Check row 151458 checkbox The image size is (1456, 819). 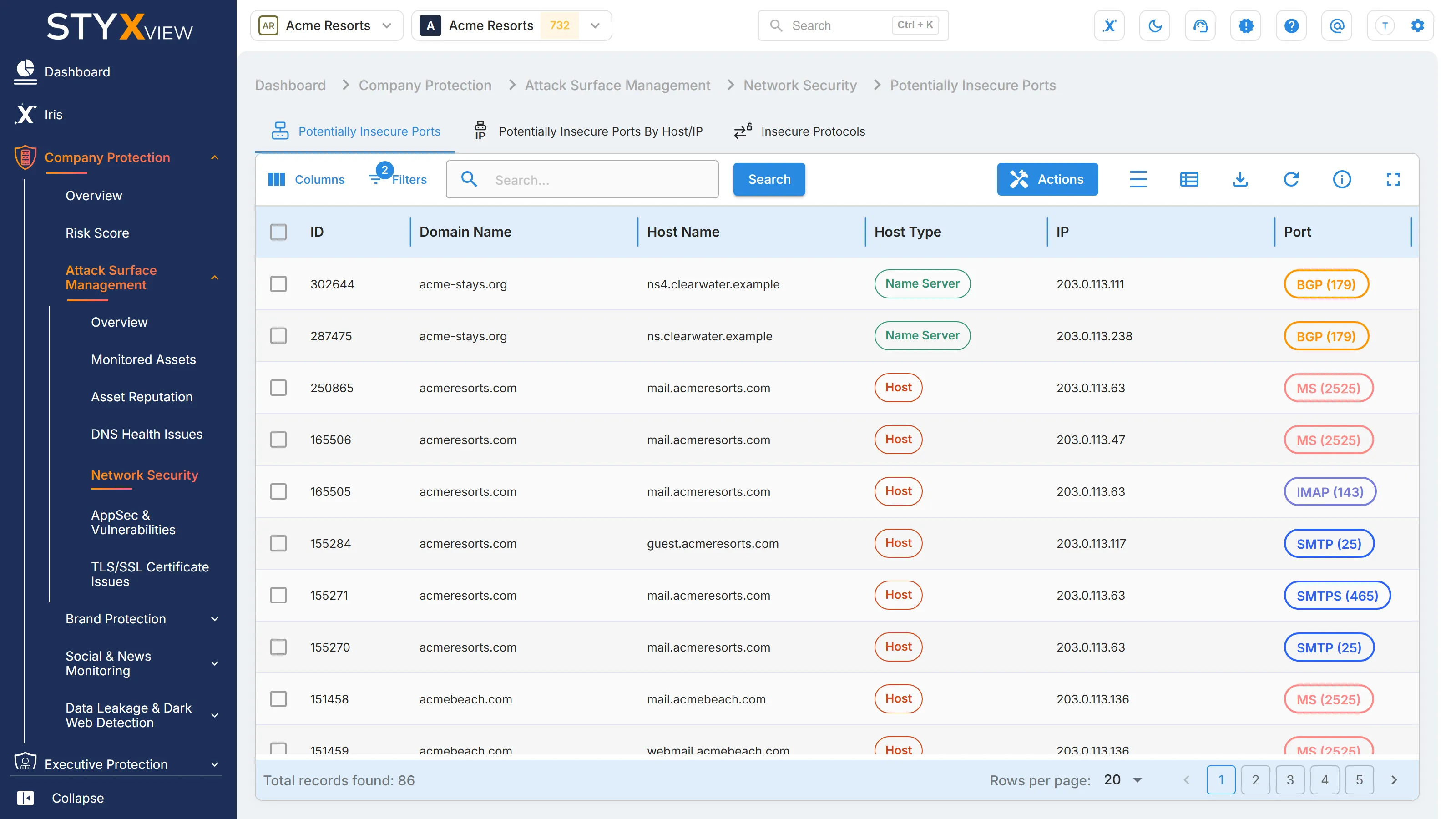coord(278,698)
